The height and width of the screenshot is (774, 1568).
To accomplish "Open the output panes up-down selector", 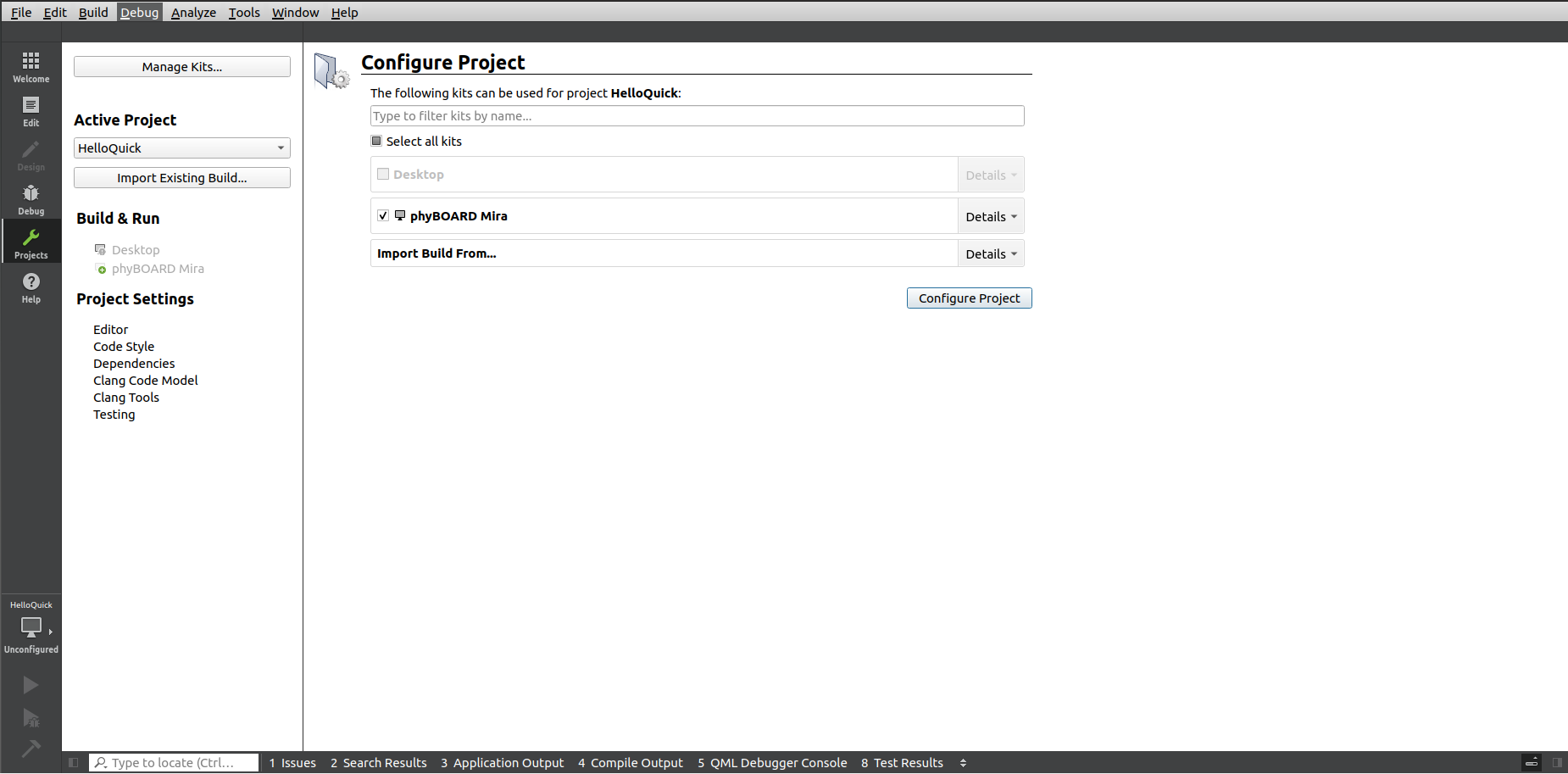I will tap(963, 762).
